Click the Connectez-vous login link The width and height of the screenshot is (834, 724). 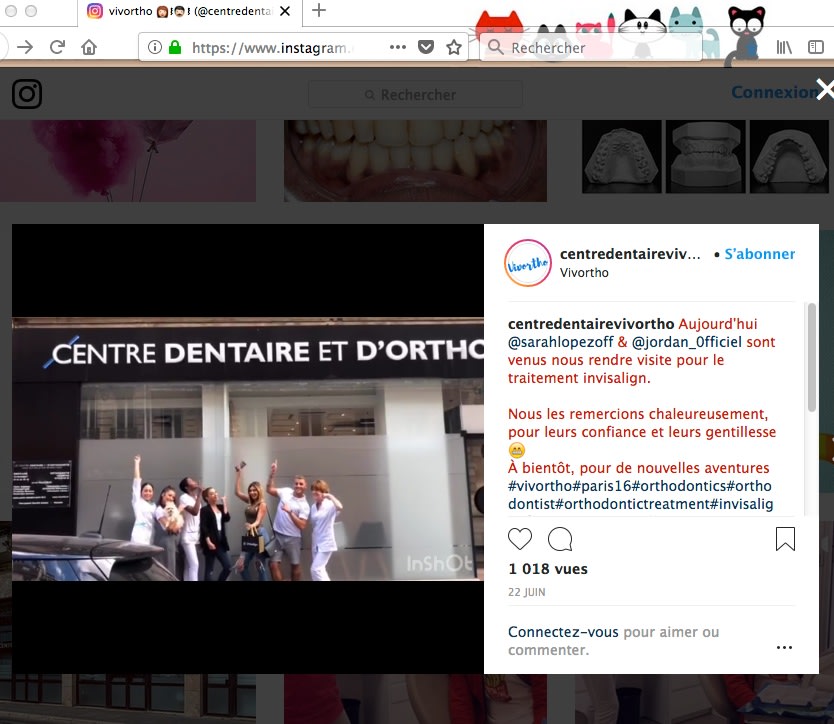pos(563,632)
